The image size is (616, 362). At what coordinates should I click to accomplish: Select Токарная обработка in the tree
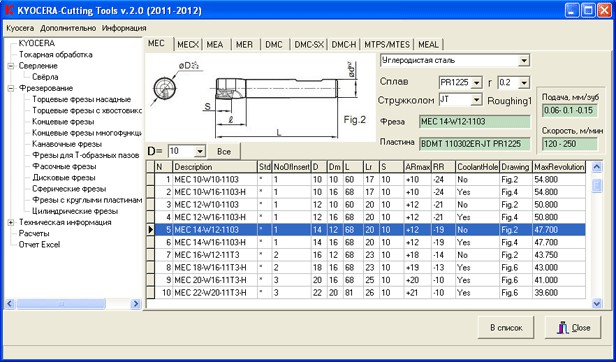coord(56,55)
